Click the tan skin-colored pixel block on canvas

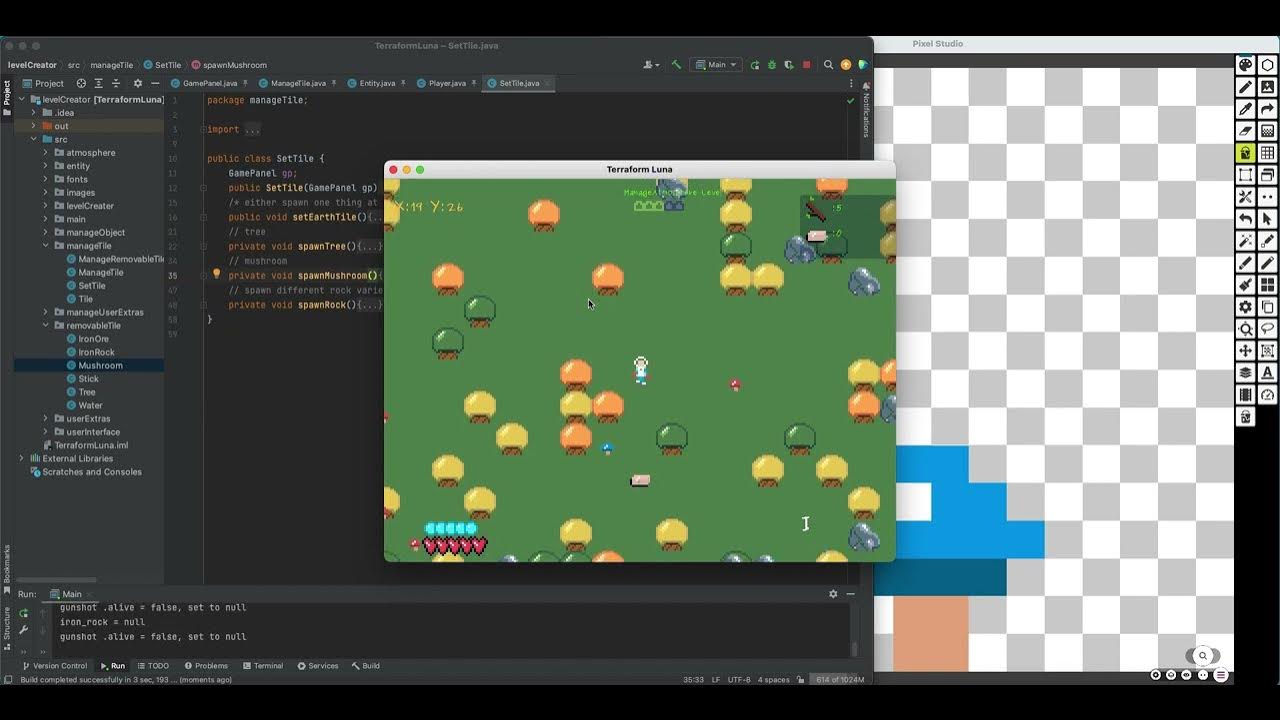click(x=931, y=634)
